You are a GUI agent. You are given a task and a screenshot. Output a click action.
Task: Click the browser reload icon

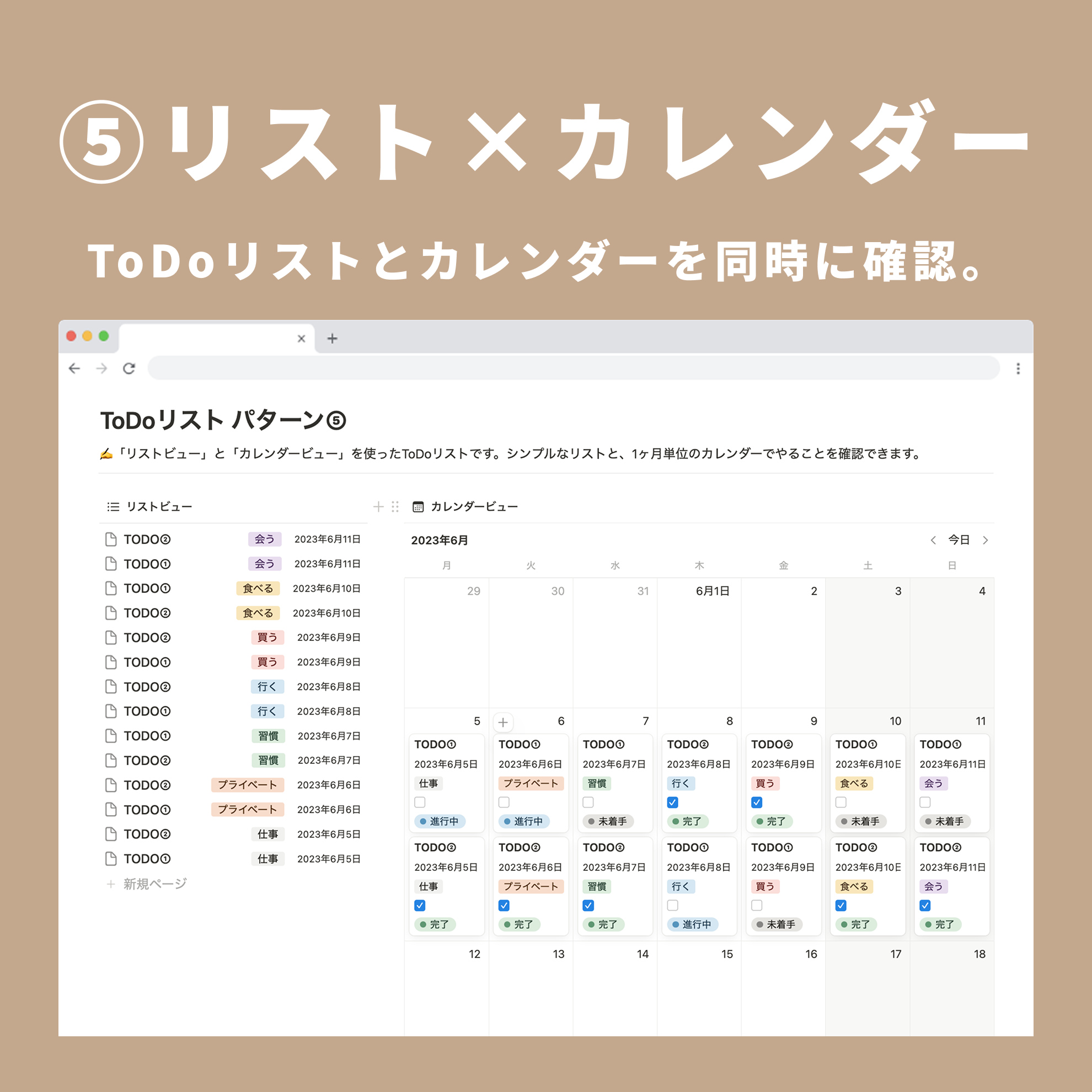tap(129, 368)
